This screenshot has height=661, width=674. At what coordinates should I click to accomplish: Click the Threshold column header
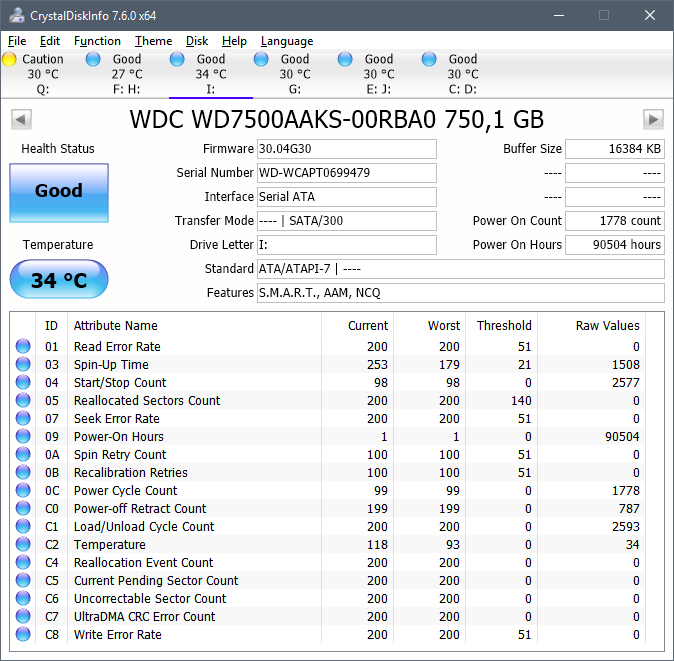click(x=504, y=325)
